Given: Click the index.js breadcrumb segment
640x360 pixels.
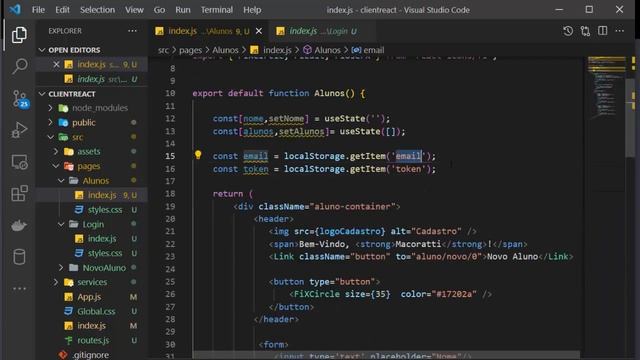Looking at the screenshot, I should 271,50.
